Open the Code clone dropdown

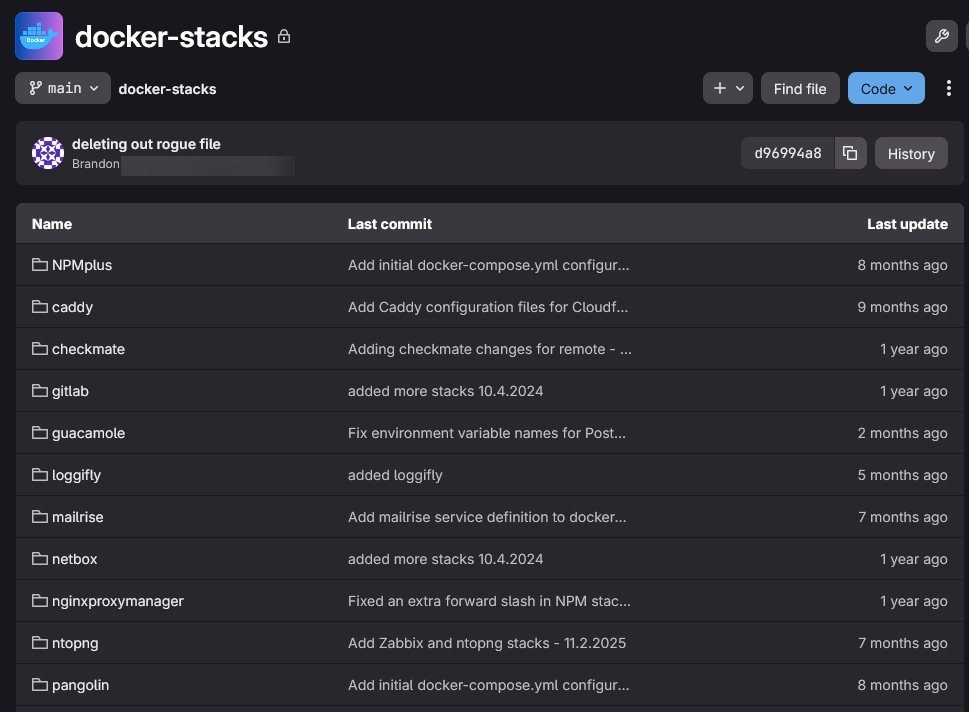tap(886, 88)
